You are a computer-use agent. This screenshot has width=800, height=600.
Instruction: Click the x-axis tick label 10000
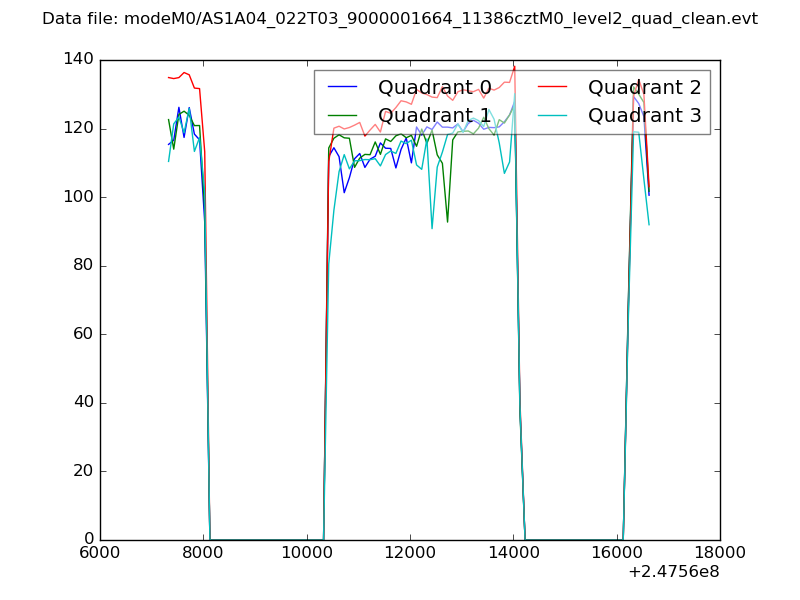(x=307, y=553)
